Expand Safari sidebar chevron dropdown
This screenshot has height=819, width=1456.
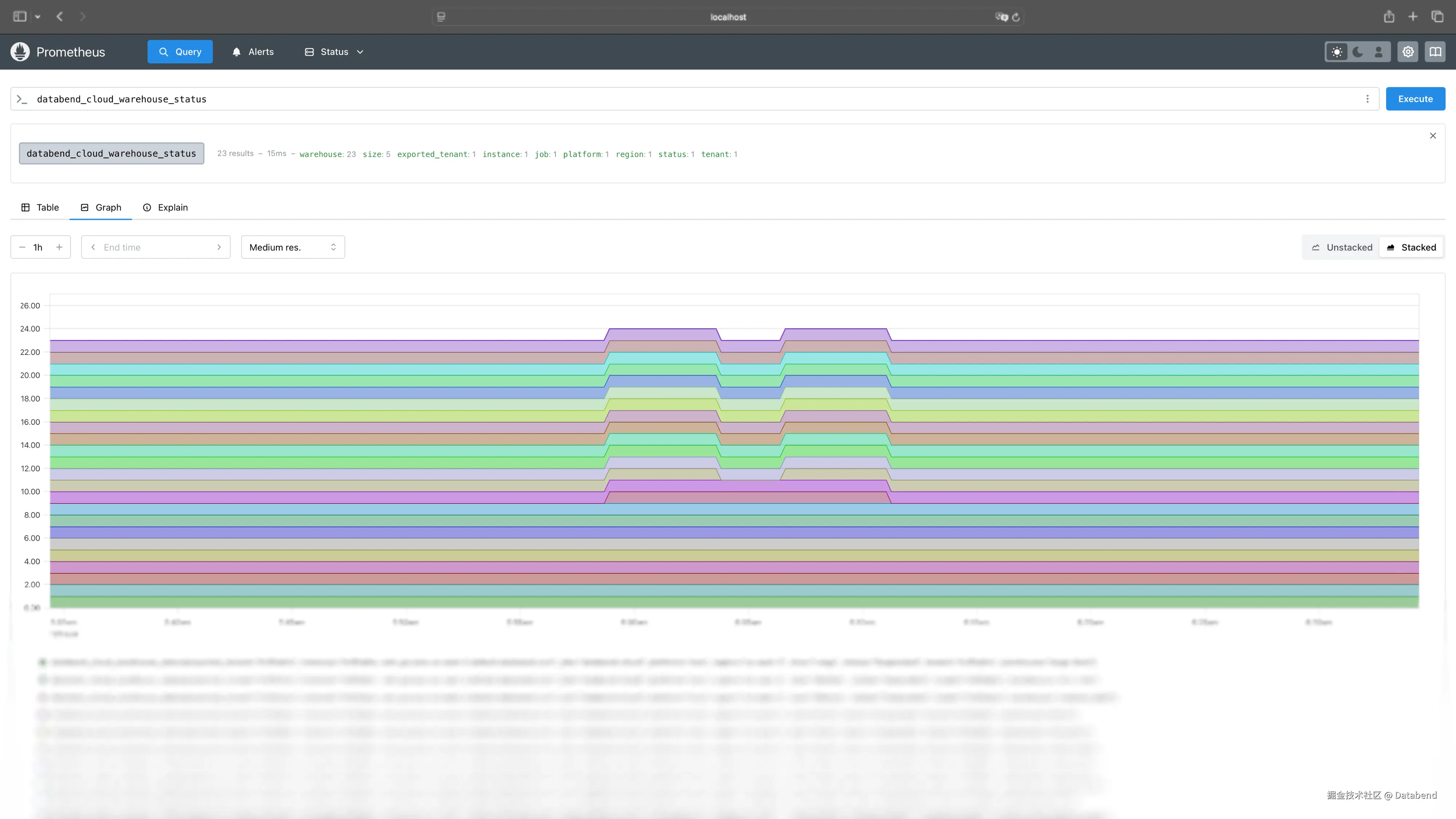click(38, 17)
